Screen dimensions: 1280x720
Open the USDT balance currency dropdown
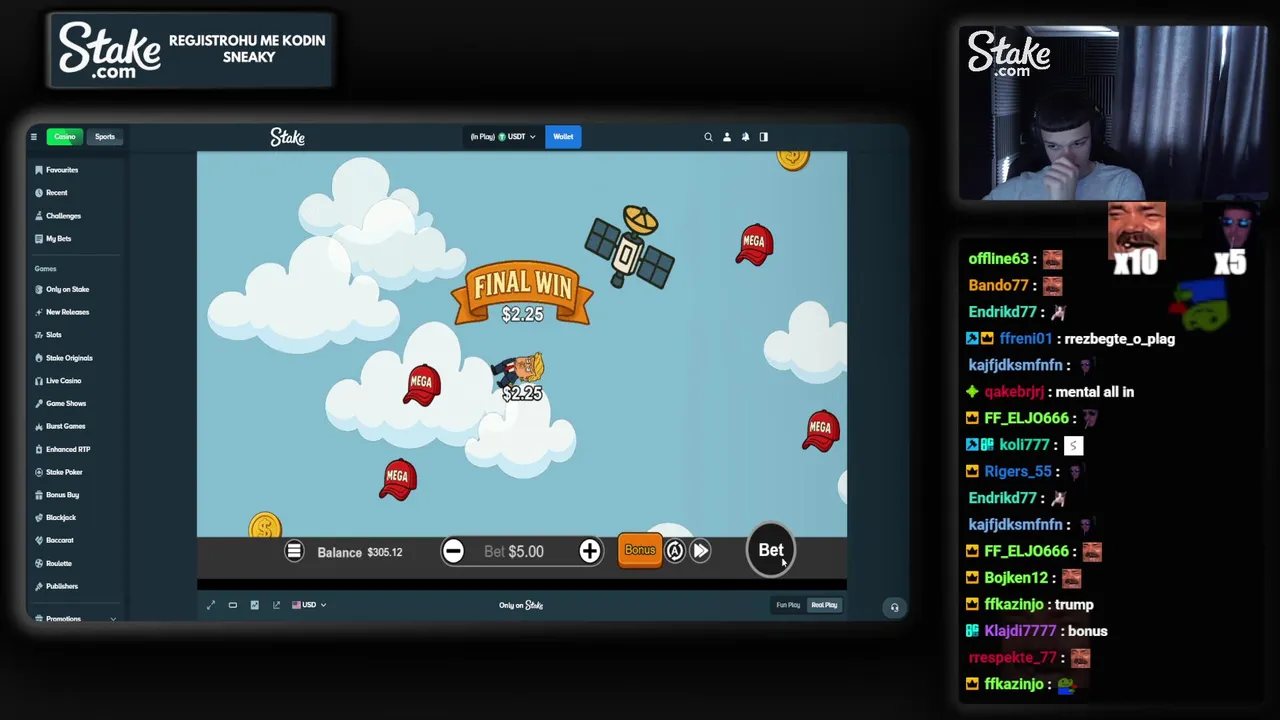[503, 137]
